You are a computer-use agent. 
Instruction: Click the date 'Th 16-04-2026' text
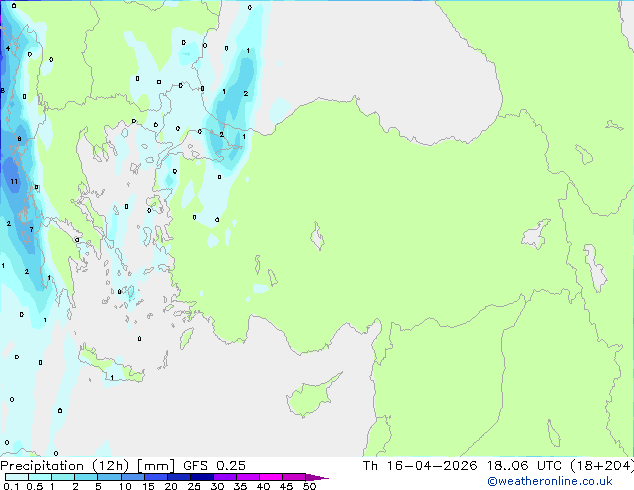[x=420, y=466]
